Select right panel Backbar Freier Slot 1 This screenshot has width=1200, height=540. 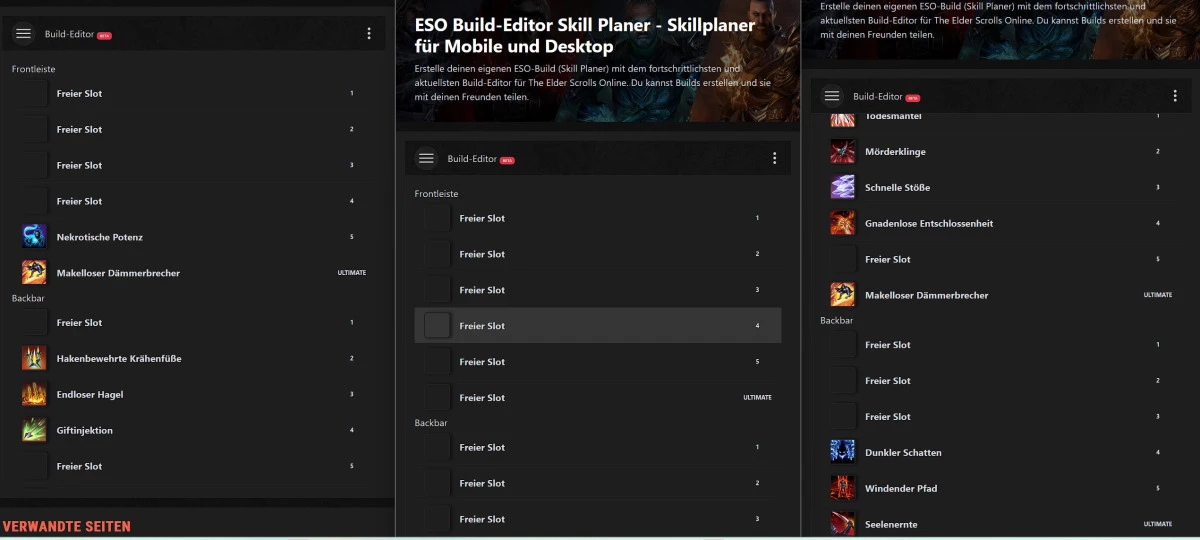coord(1003,345)
